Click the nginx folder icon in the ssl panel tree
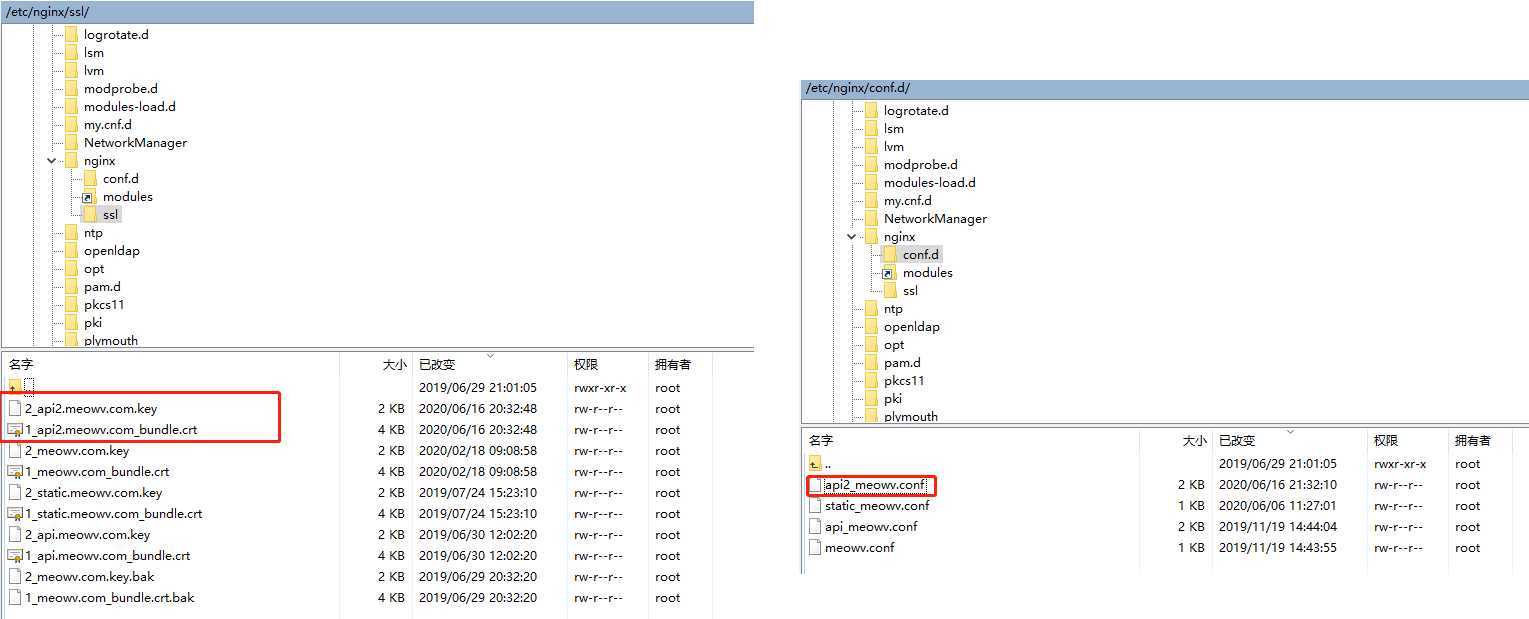 point(71,161)
